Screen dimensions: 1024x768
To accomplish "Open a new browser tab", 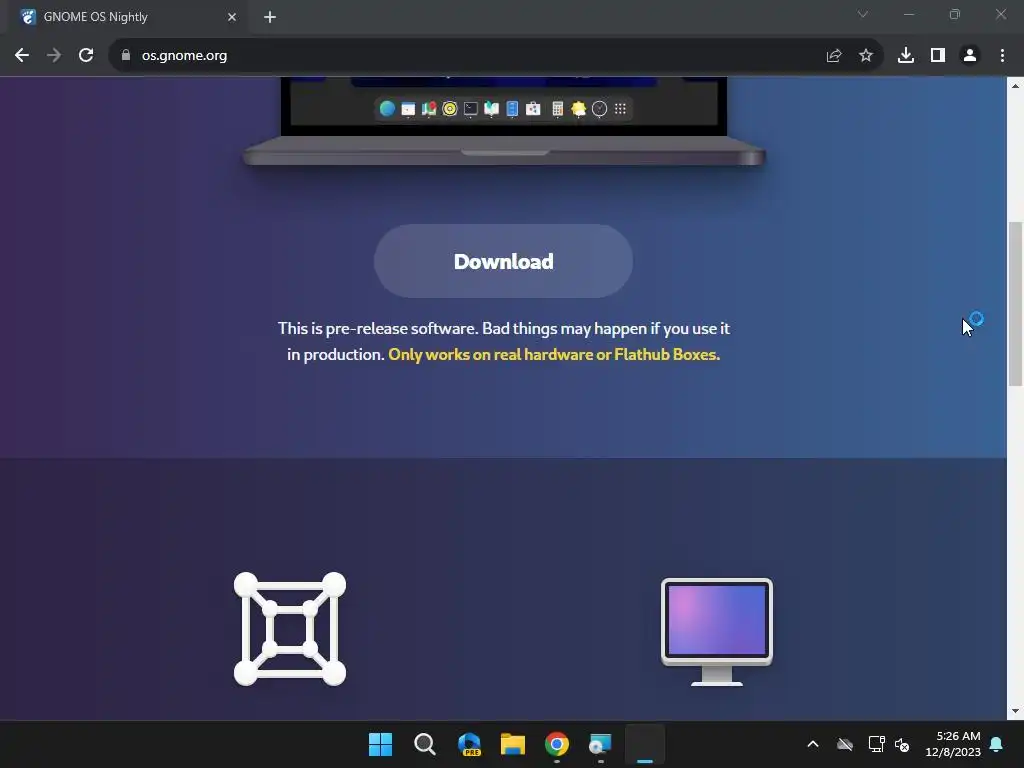I will (270, 17).
